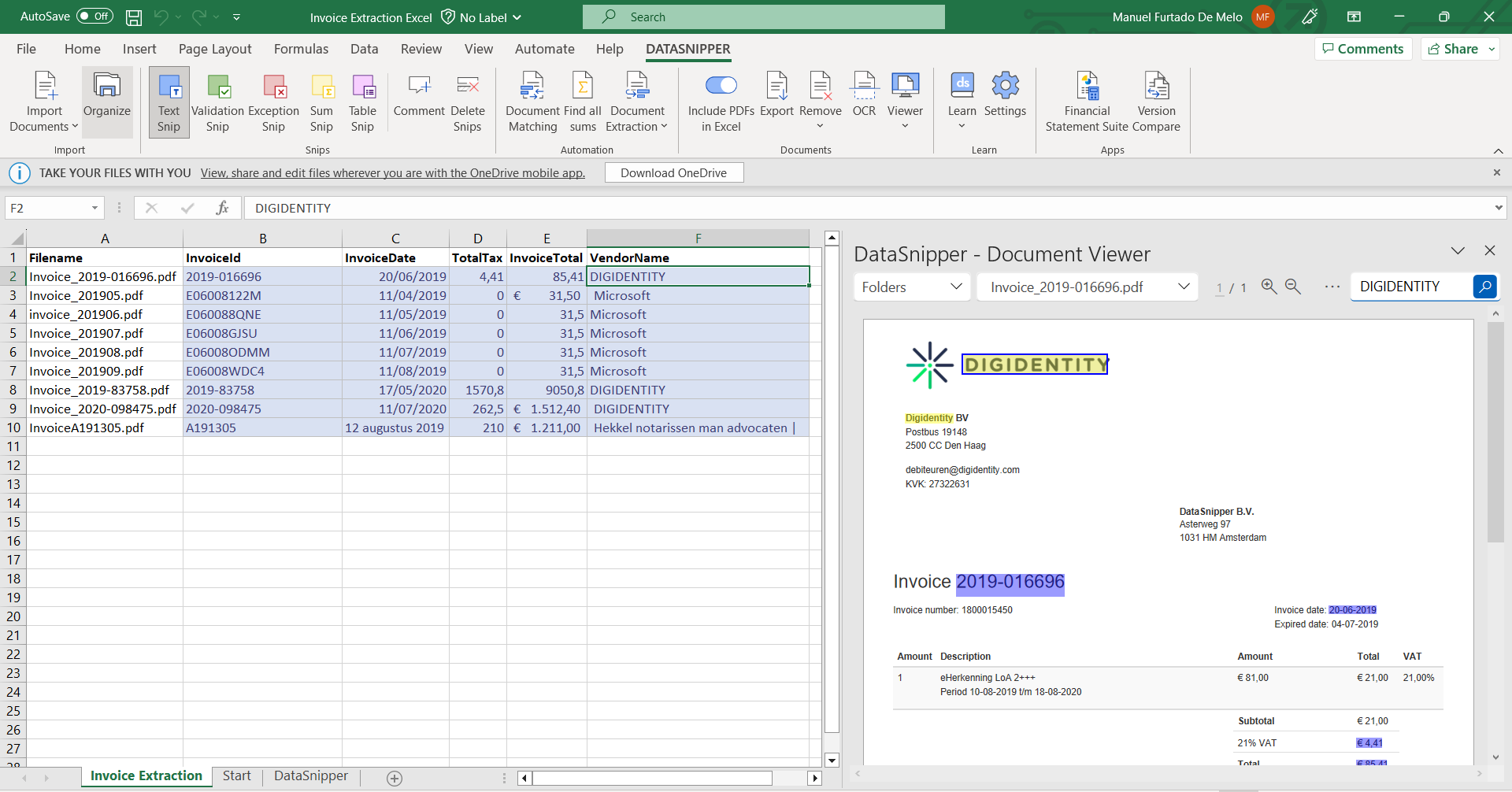Open the pen/ink drawing icon in the title bar
This screenshot has width=1512, height=792.
(x=1310, y=17)
